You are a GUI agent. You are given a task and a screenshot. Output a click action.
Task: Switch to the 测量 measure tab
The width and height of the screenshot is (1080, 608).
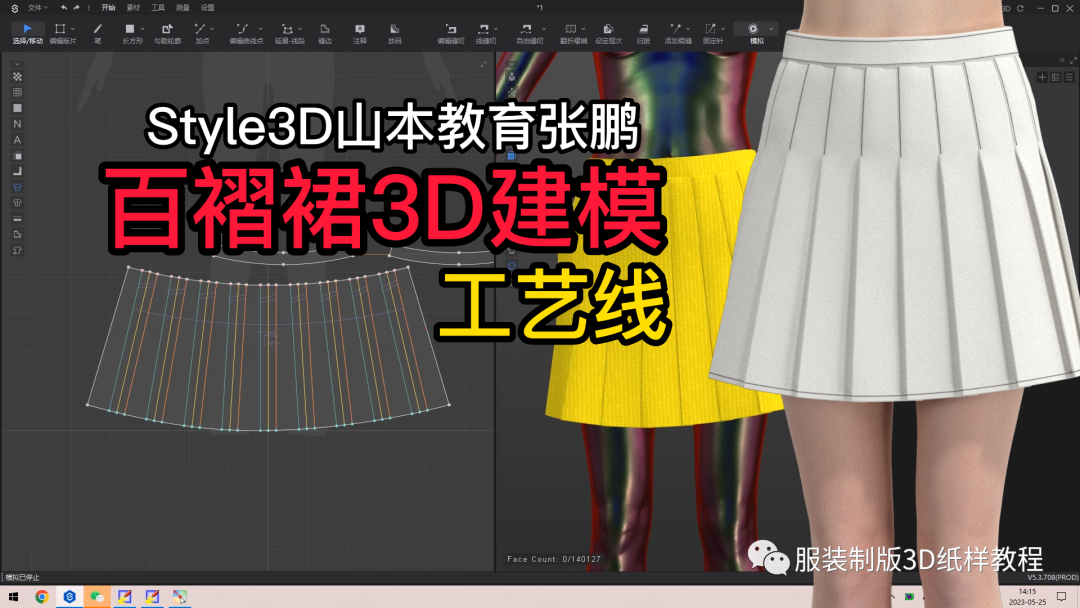click(x=183, y=8)
